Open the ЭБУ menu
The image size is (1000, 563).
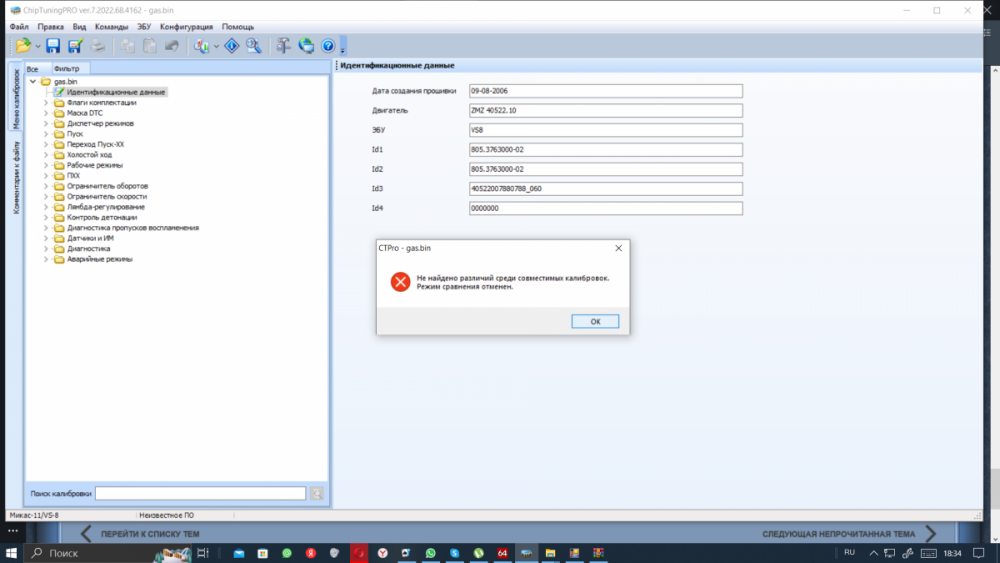[x=144, y=27]
